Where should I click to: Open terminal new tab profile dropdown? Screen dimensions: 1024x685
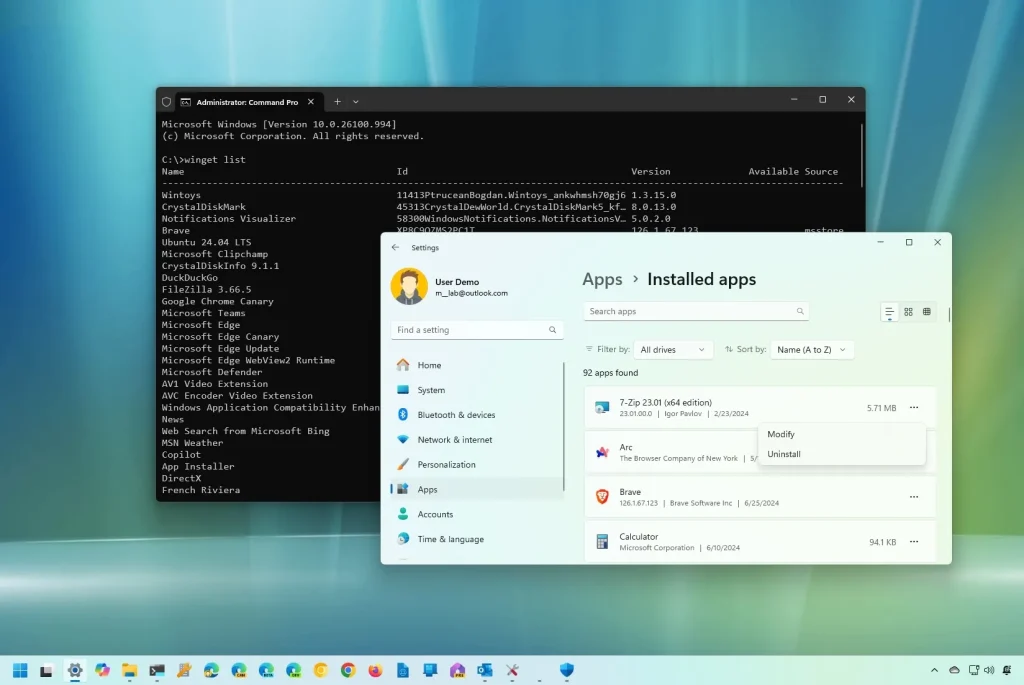[356, 102]
